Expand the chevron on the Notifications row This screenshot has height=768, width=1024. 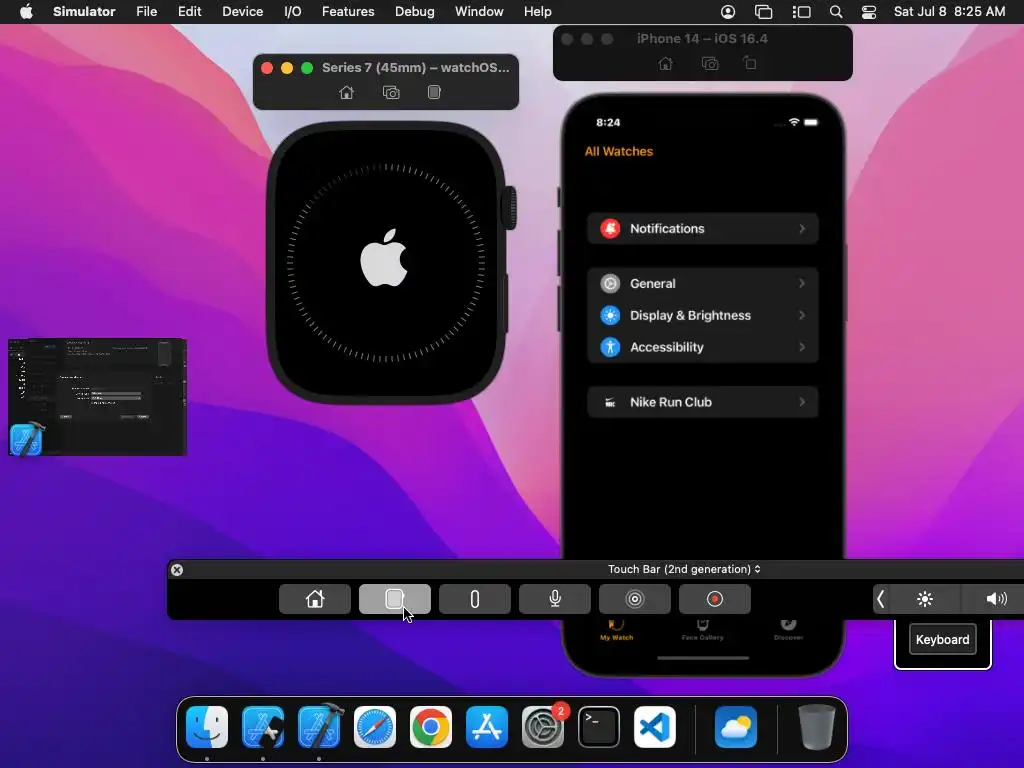point(802,229)
